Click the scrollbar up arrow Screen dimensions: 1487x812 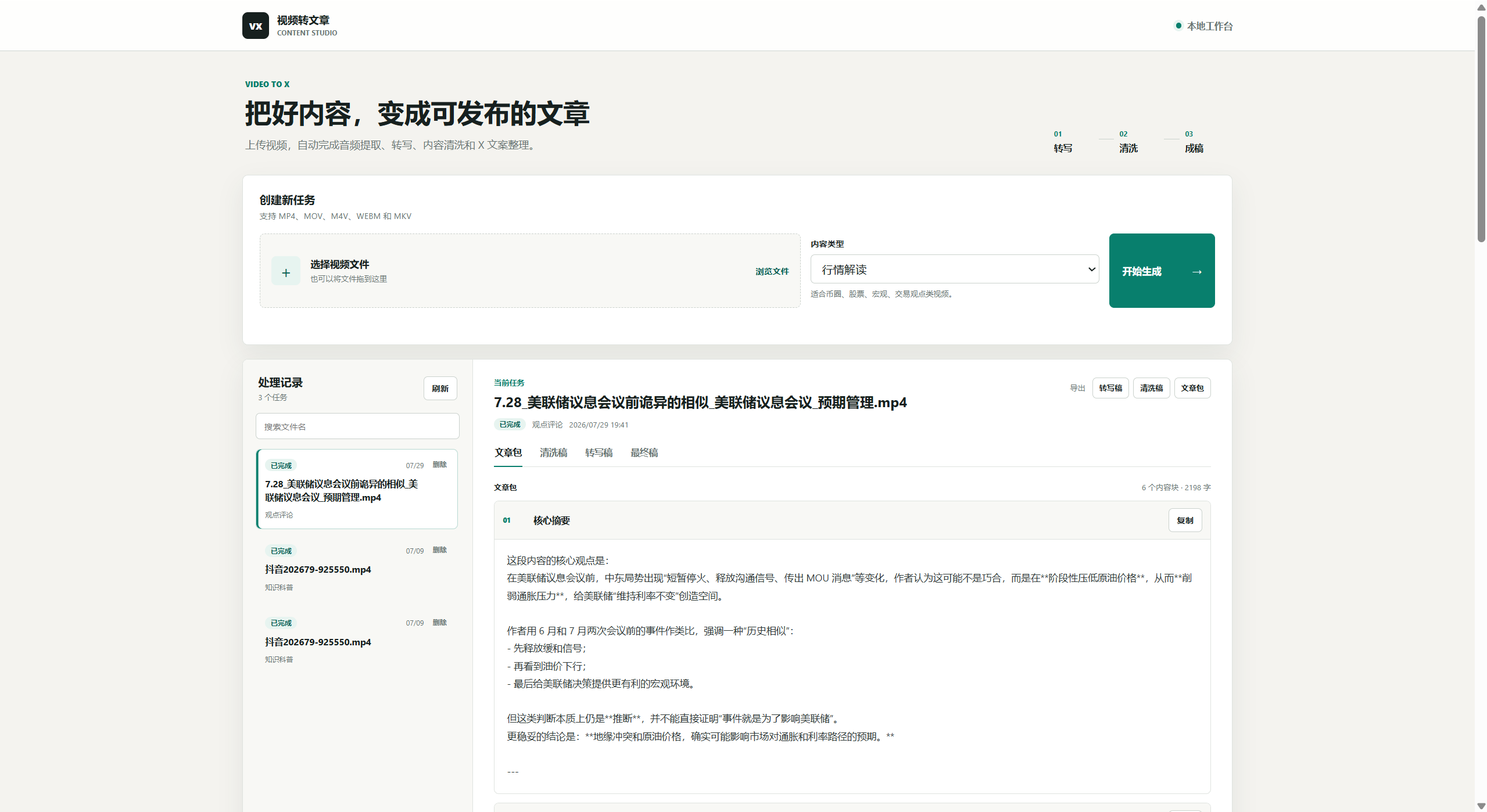[1481, 7]
